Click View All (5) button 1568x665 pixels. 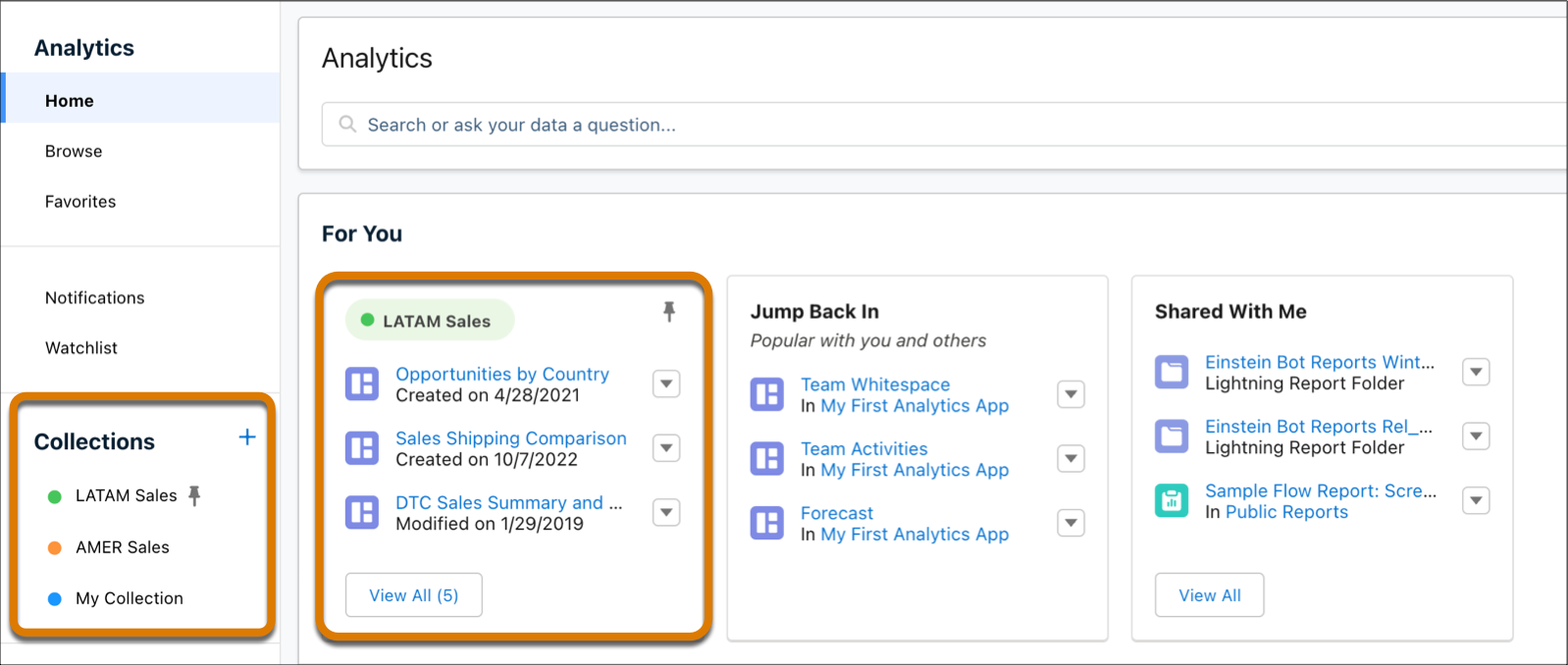(413, 595)
